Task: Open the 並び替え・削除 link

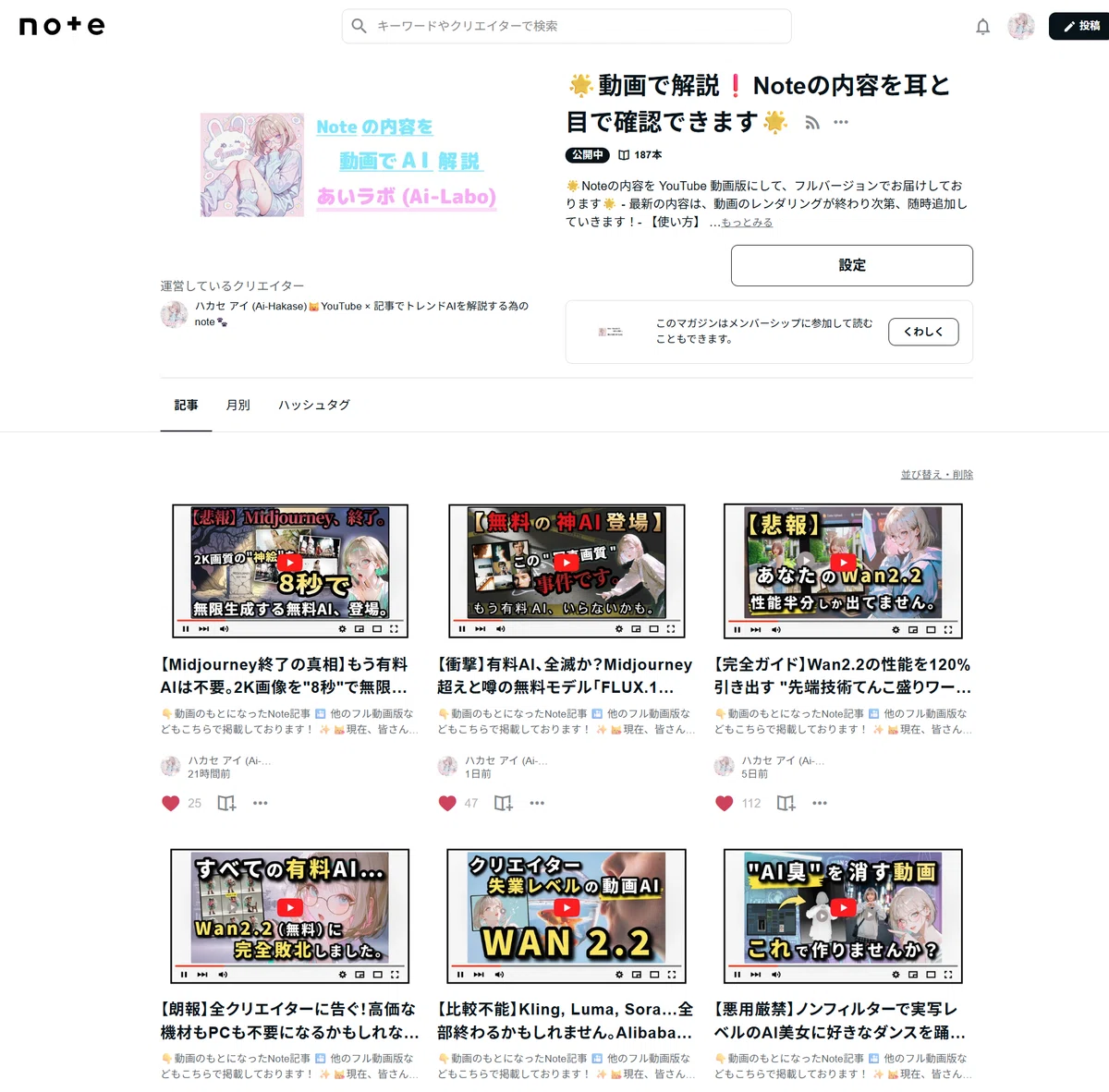Action: (937, 475)
